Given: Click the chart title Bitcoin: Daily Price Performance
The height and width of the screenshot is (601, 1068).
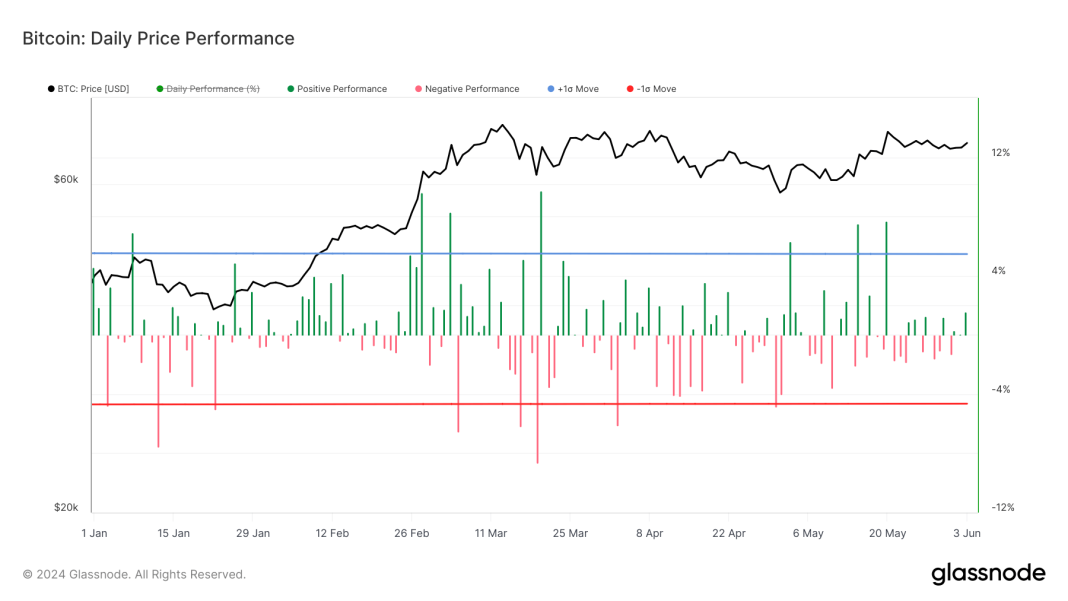Looking at the screenshot, I should pos(158,38).
